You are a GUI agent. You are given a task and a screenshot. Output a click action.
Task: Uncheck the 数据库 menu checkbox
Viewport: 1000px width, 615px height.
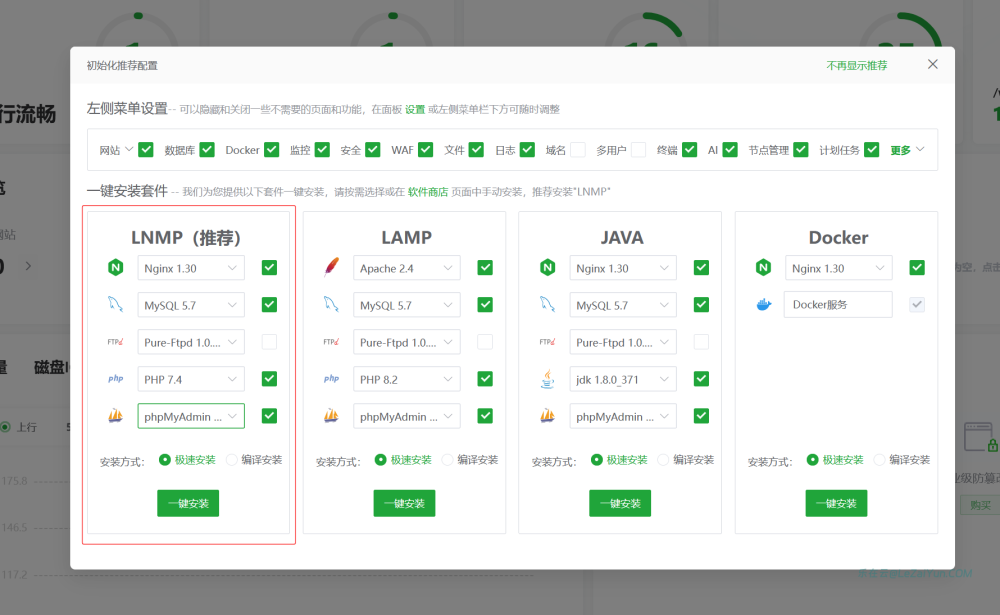pos(207,150)
